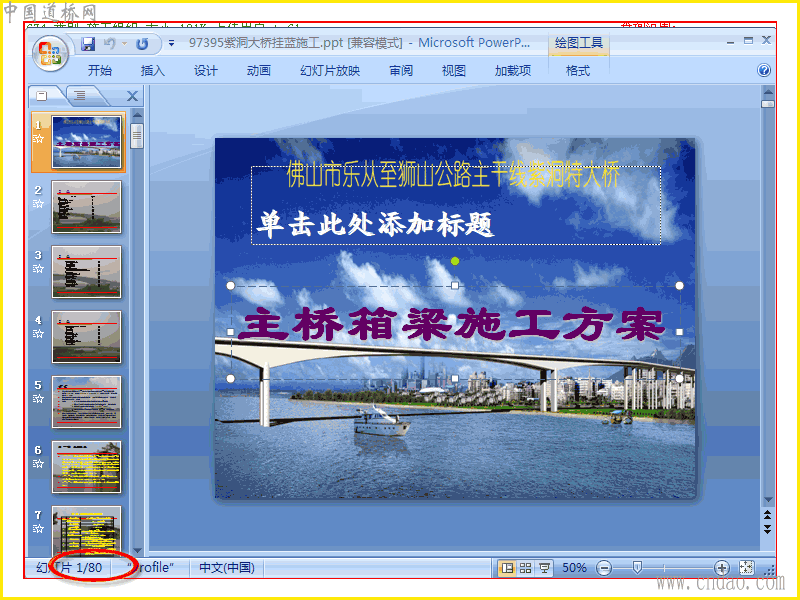Select slide 5 thumbnail
This screenshot has height=600, width=800.
tap(87, 402)
